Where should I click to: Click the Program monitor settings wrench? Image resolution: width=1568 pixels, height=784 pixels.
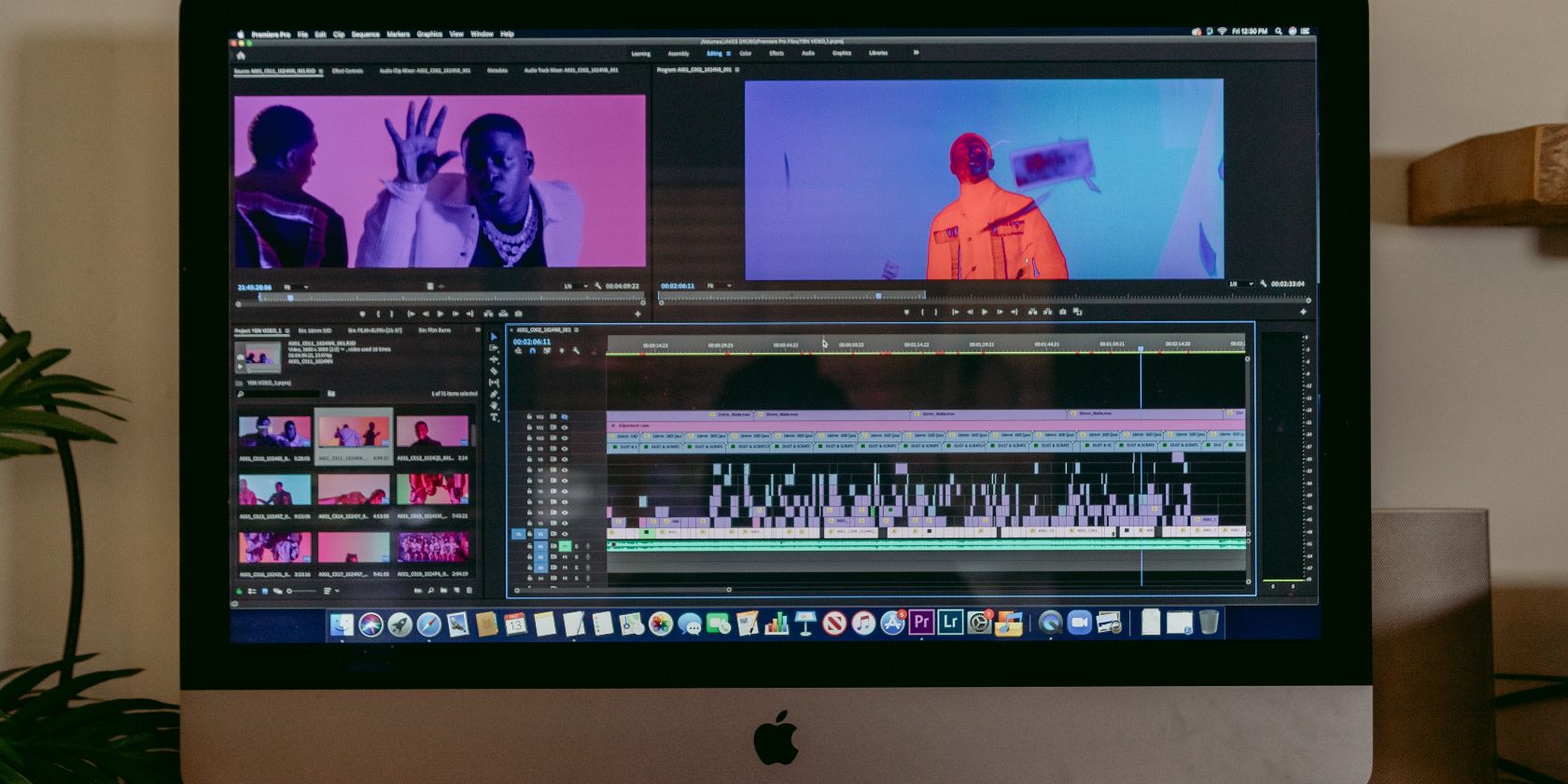(x=1263, y=284)
